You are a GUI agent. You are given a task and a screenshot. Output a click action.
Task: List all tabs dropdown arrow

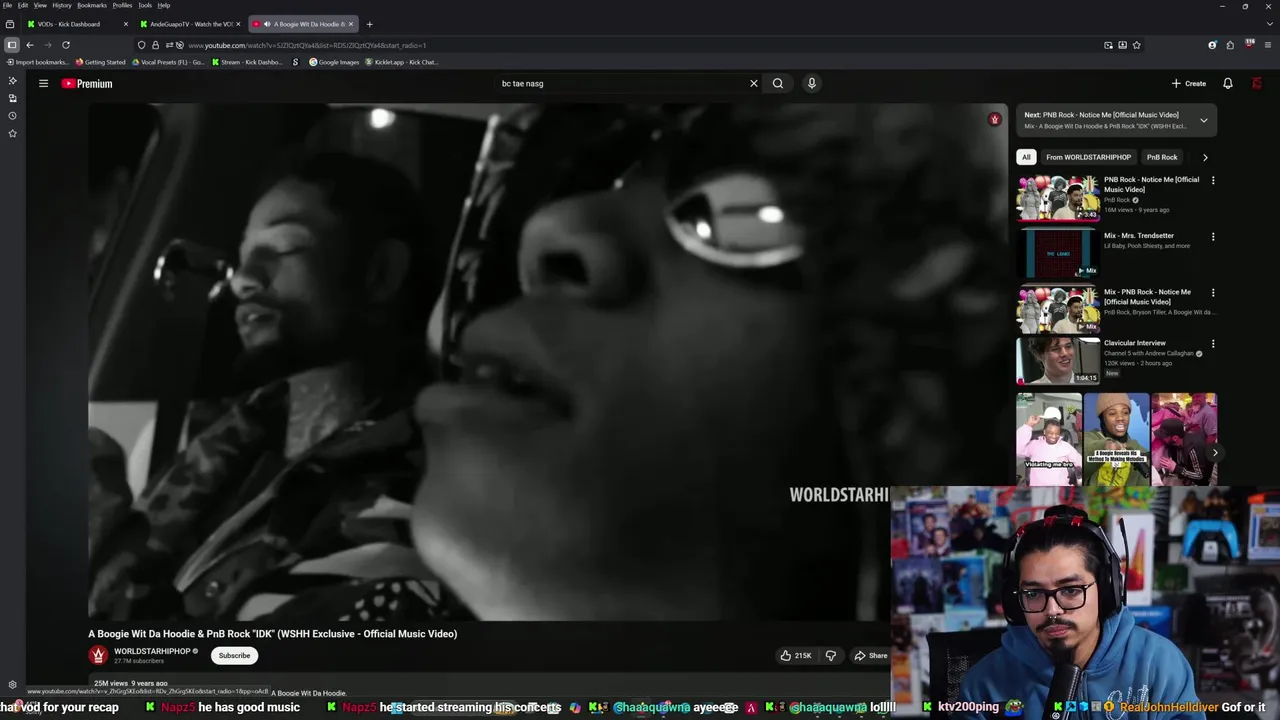[x=1268, y=24]
